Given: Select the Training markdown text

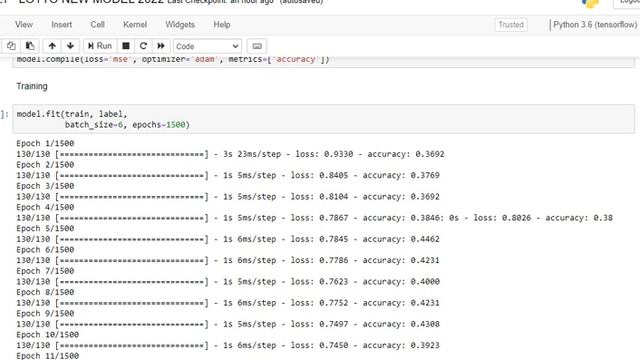Looking at the screenshot, I should click(32, 86).
